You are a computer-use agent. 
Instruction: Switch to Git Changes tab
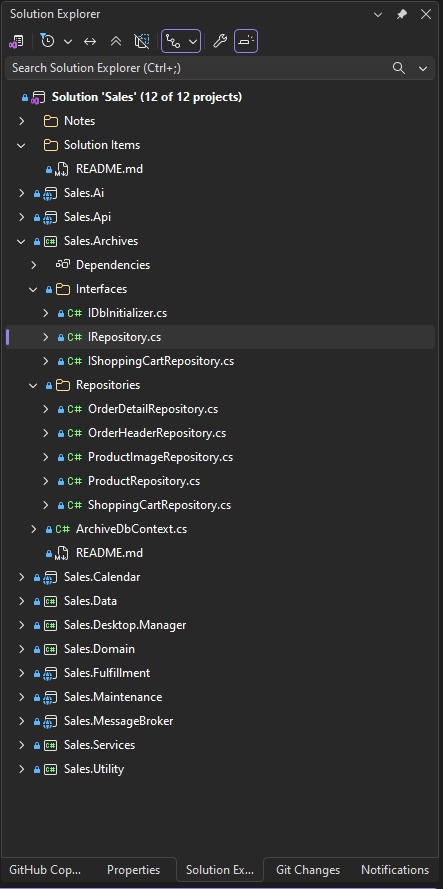click(308, 870)
